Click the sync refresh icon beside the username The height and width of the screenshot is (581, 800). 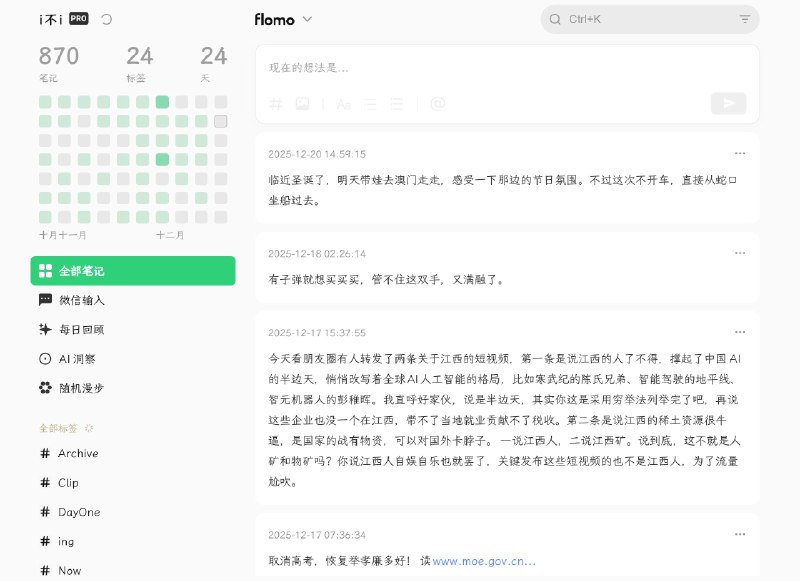[x=106, y=17]
